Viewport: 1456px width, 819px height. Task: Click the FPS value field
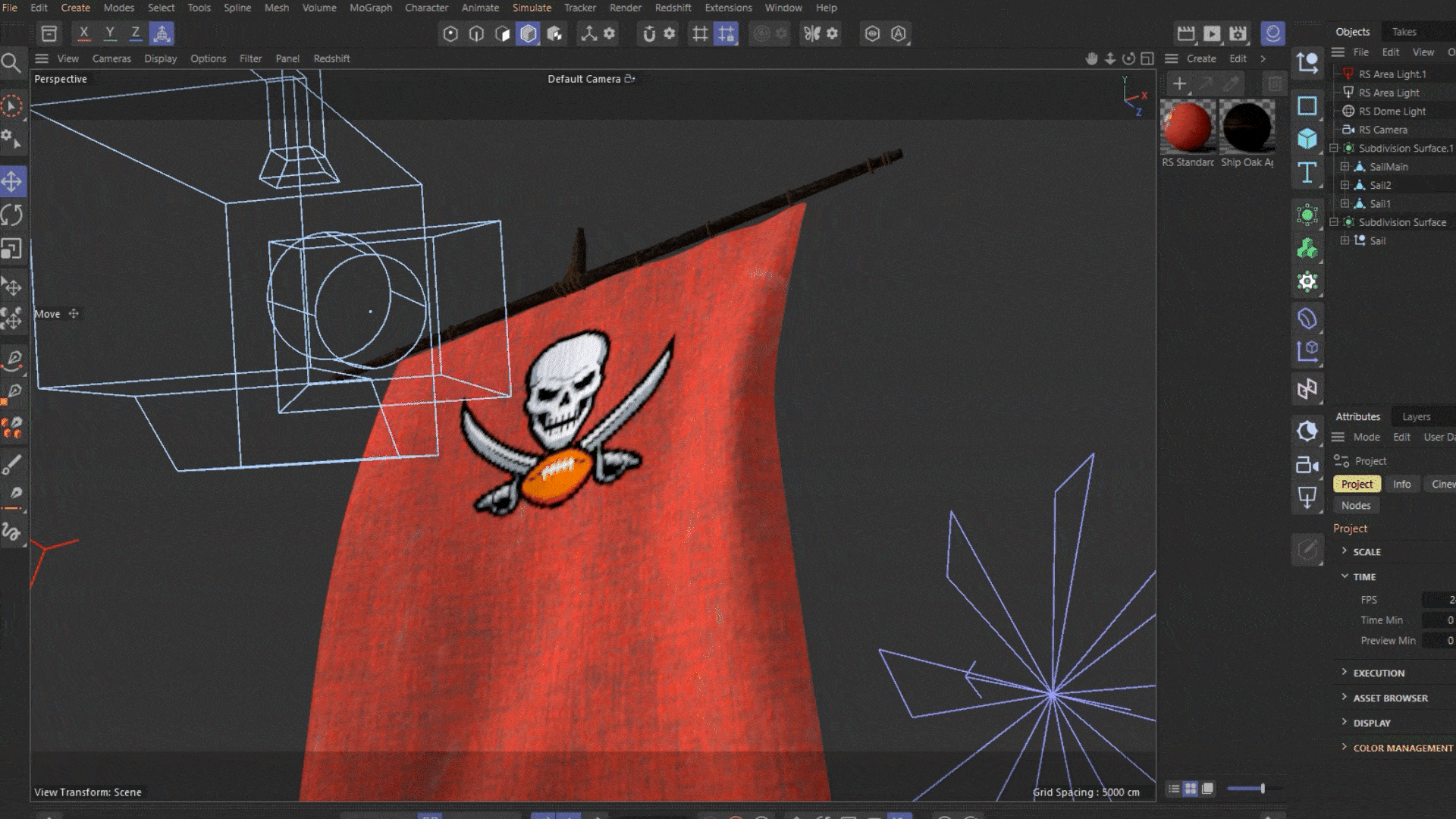tap(1439, 600)
